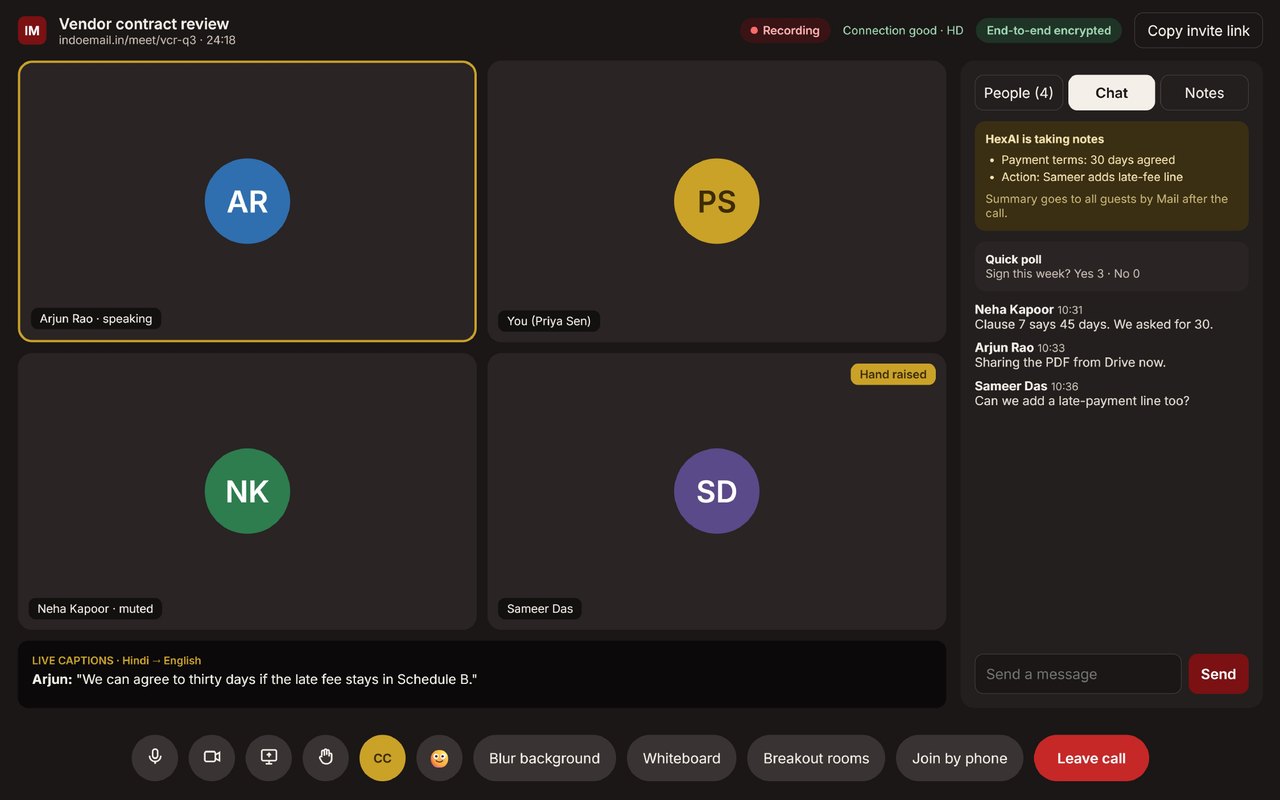Leave the call with the red button
This screenshot has height=800, width=1280.
(1091, 758)
